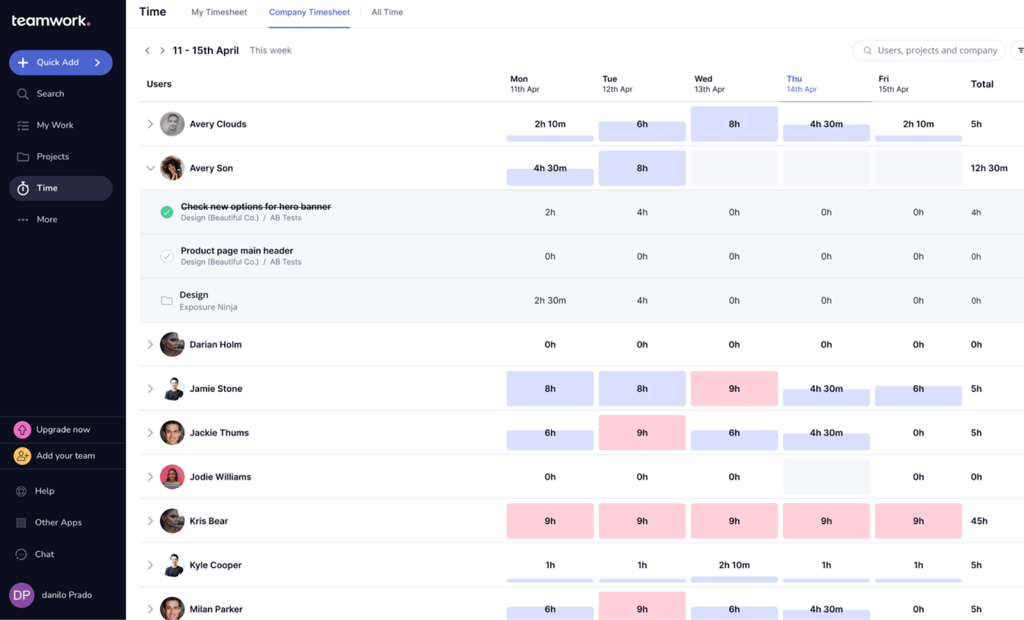Image resolution: width=1024 pixels, height=620 pixels.
Task: Expand Jamie Stone's timesheet details
Action: [x=151, y=388]
